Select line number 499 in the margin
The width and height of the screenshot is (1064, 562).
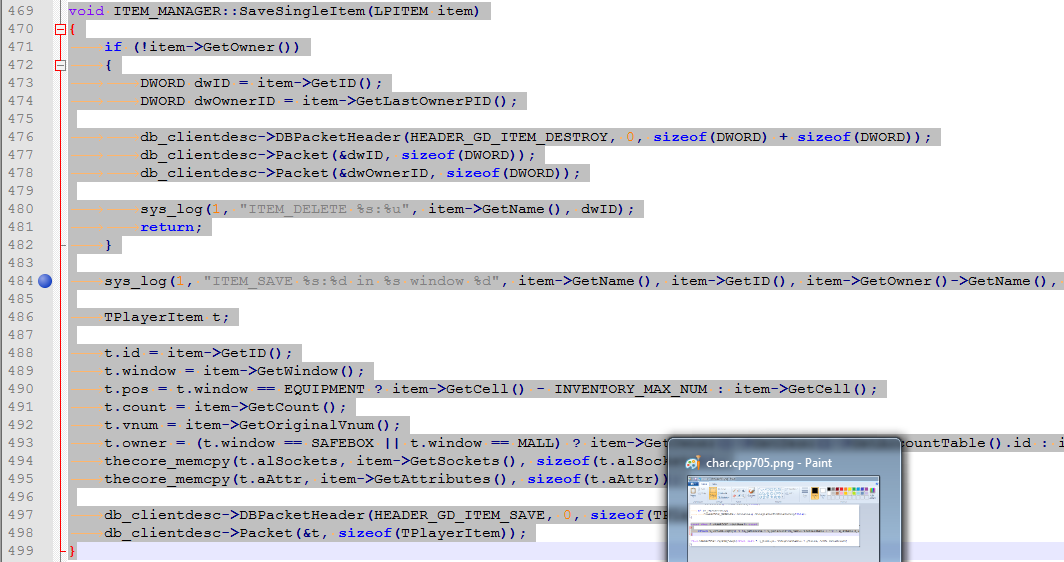[20, 550]
